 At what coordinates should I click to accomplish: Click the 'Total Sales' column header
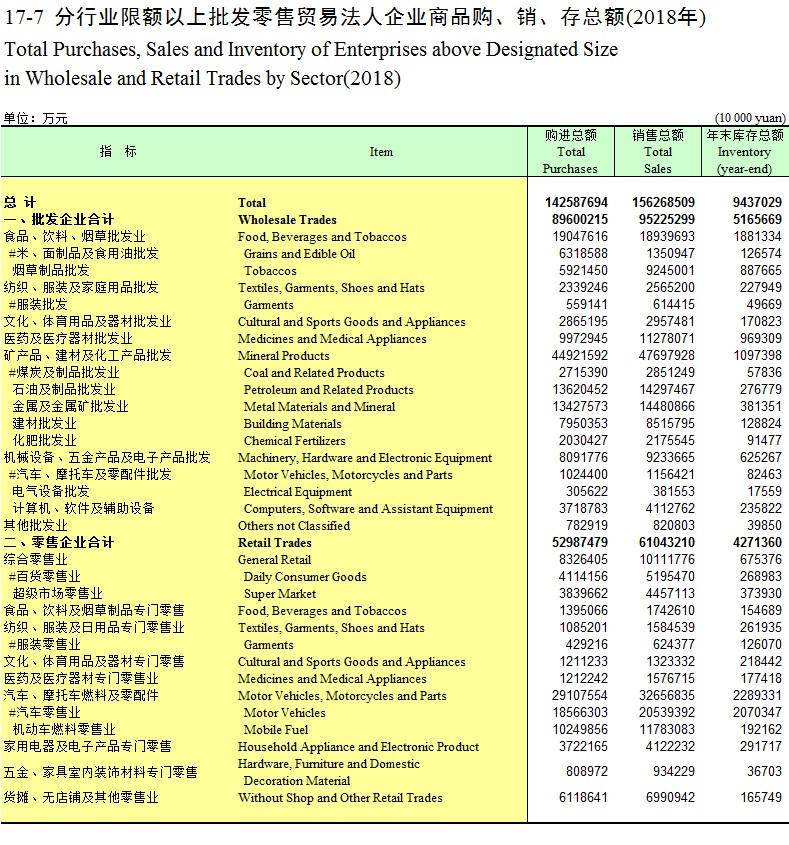658,152
